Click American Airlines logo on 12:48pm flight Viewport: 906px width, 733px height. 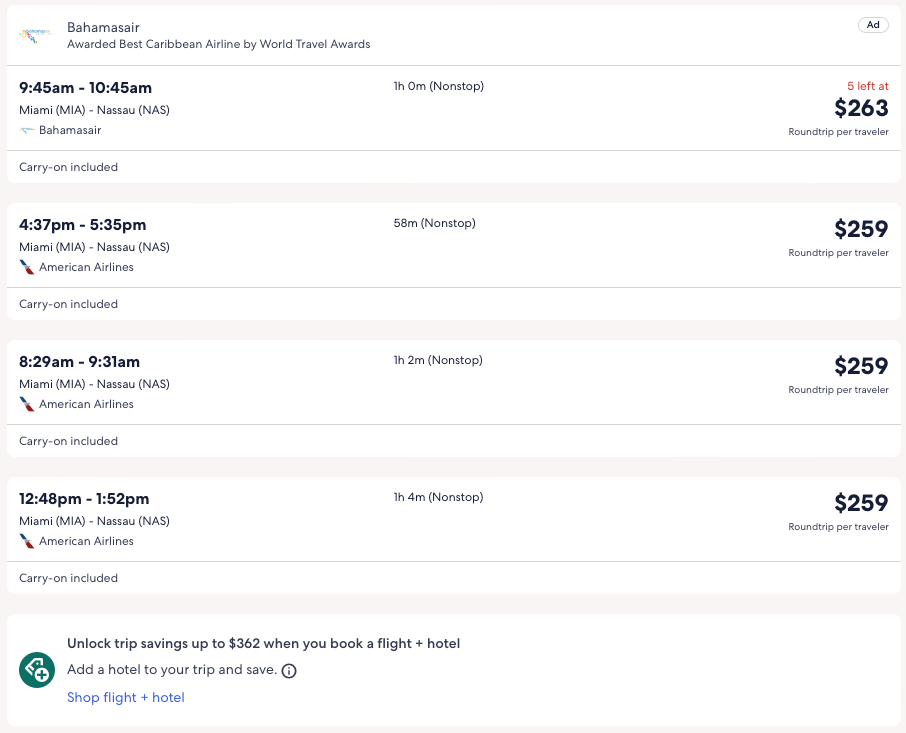tap(27, 541)
